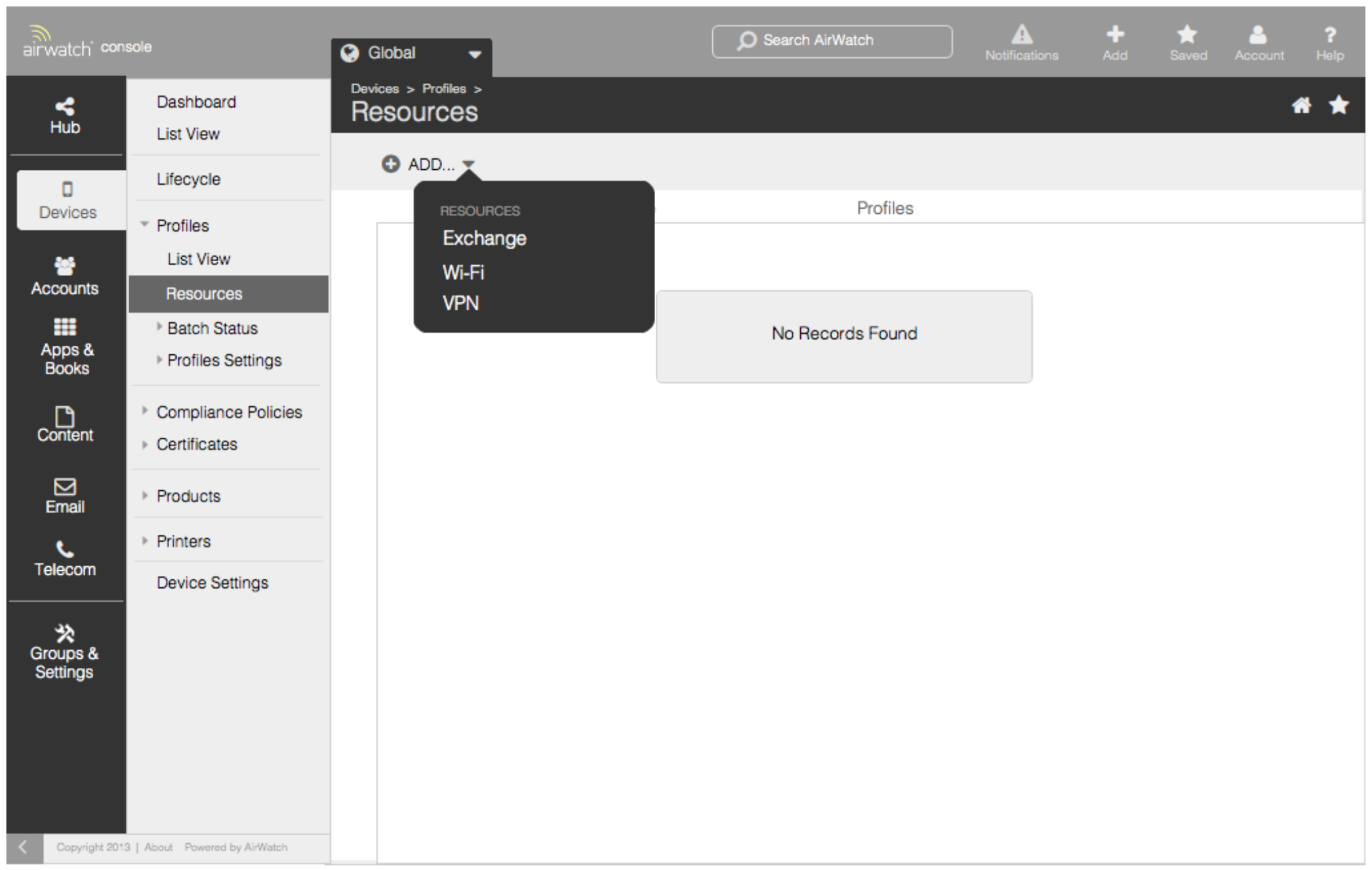Click the globe icon beside Global
This screenshot has height=870, width=1372.
pos(350,53)
